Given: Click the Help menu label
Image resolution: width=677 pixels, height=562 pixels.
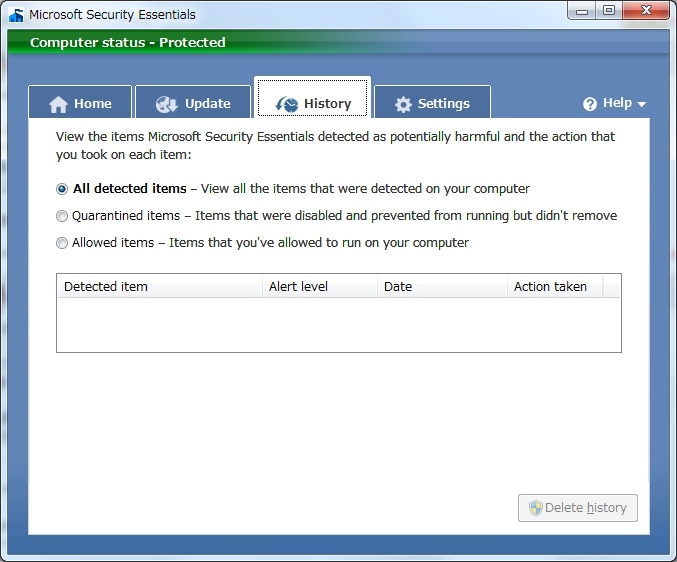Looking at the screenshot, I should pyautogui.click(x=617, y=103).
